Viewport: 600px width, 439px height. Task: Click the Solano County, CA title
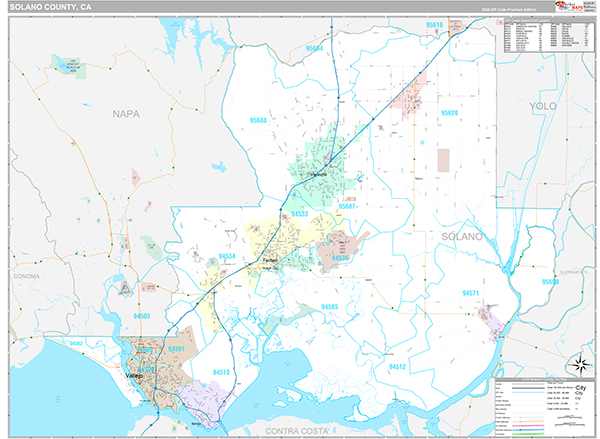pos(50,7)
